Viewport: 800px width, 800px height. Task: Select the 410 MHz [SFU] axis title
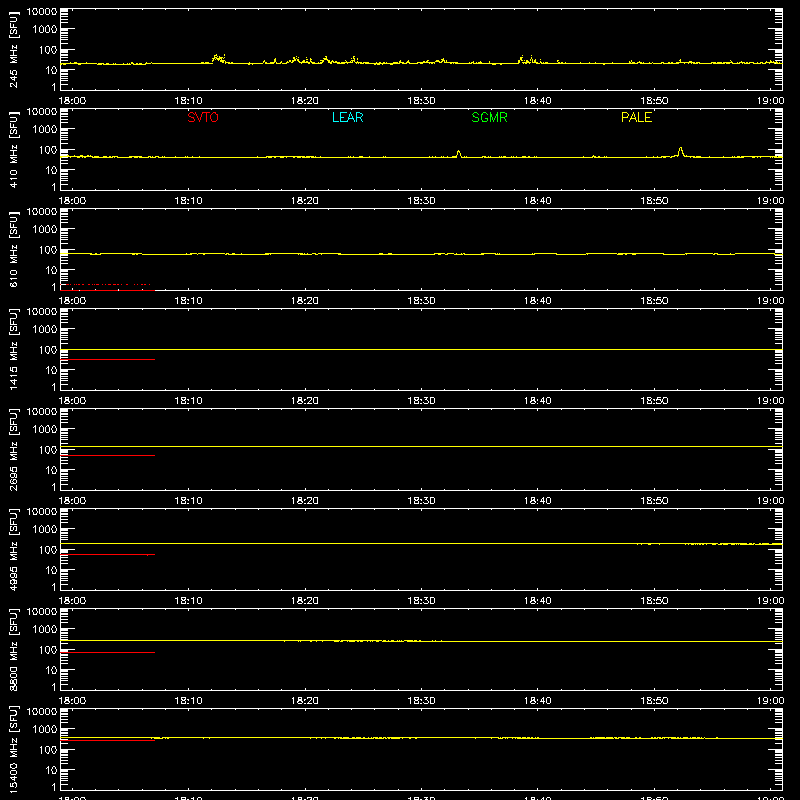pos(13,149)
